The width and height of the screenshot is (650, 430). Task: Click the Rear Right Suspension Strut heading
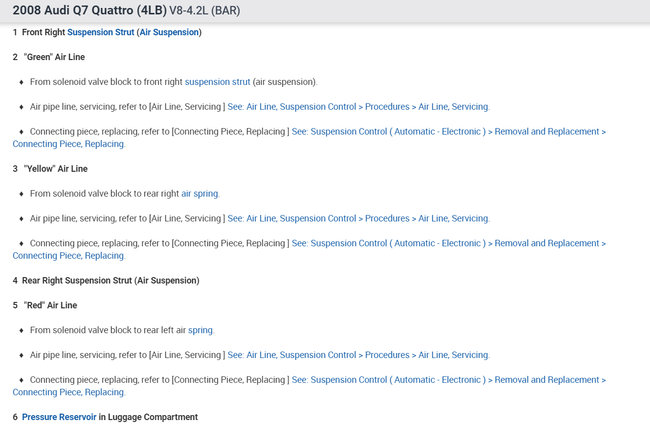click(x=110, y=280)
